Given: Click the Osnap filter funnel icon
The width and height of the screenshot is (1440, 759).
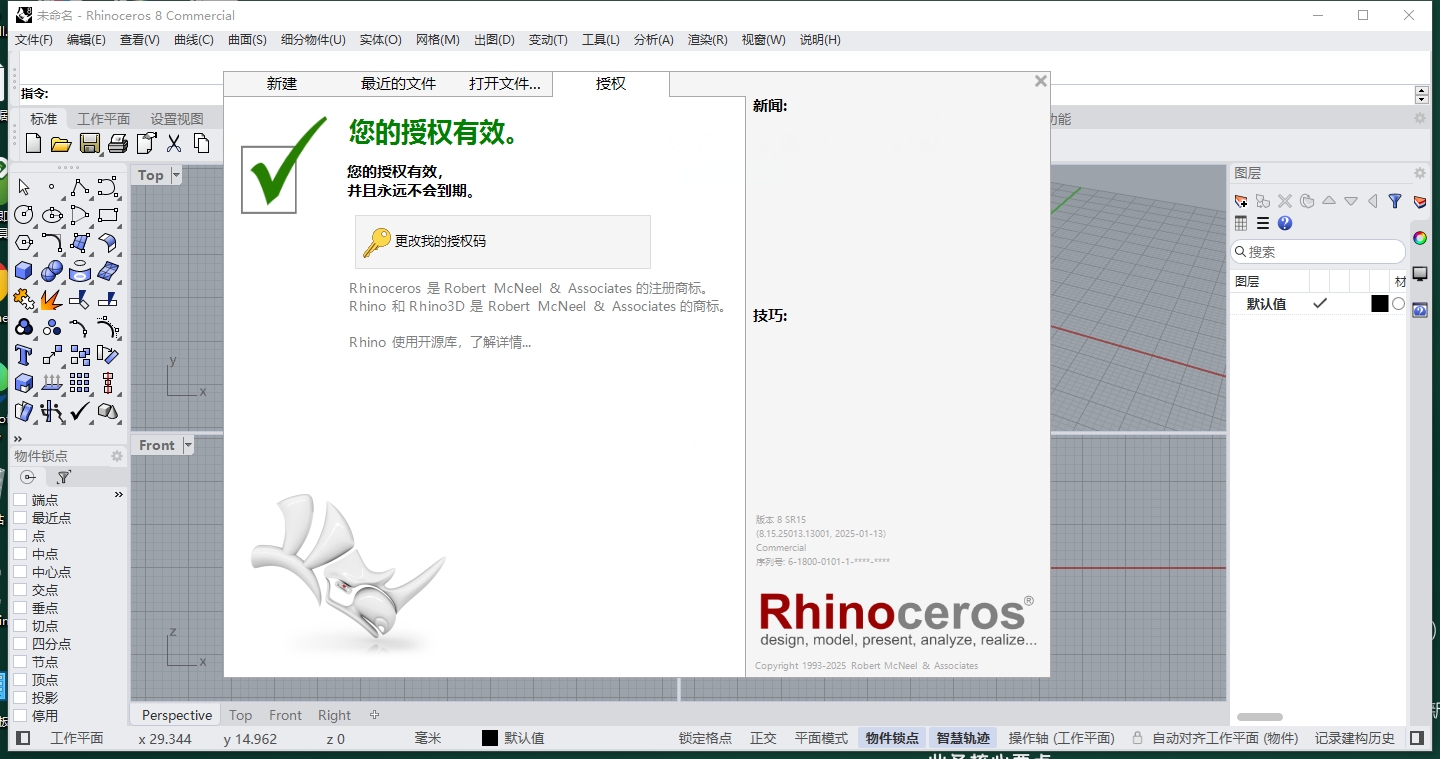Looking at the screenshot, I should coord(64,477).
